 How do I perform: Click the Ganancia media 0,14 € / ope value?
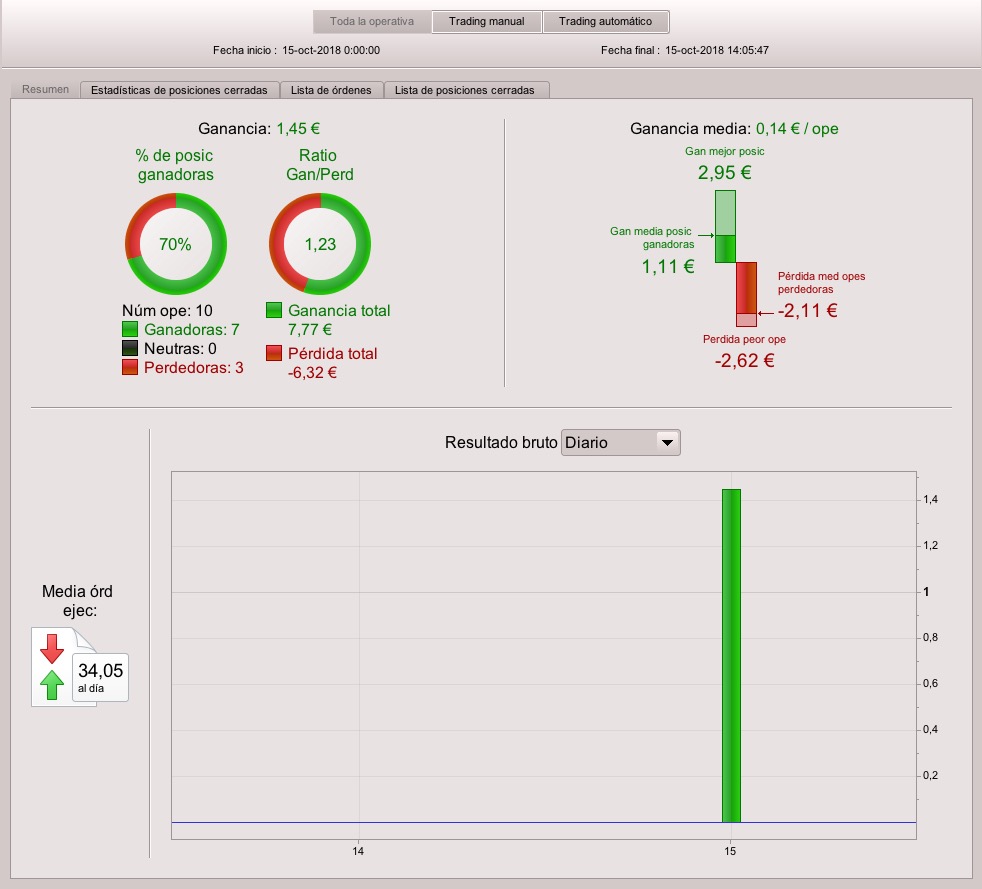(797, 128)
